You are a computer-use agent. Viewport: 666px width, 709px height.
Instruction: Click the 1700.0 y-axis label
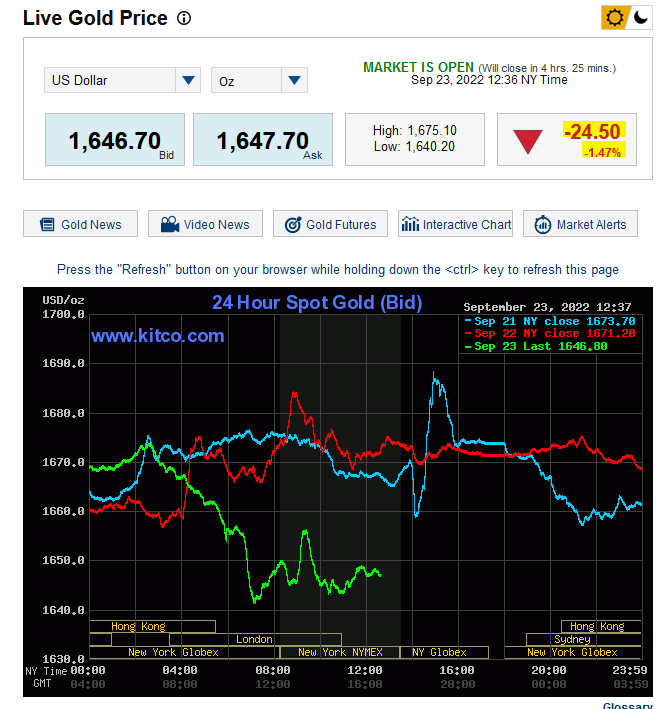click(x=63, y=314)
